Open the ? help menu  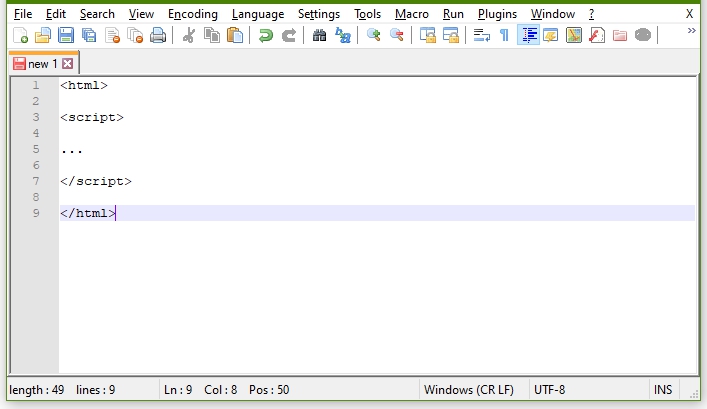point(592,14)
